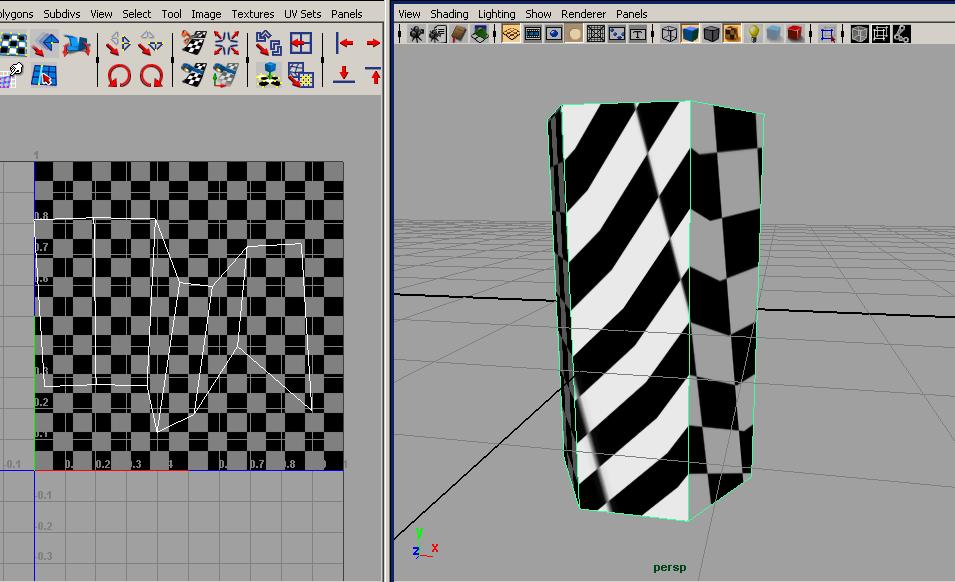955x582 pixels.
Task: Open the Shading menu
Action: (449, 13)
